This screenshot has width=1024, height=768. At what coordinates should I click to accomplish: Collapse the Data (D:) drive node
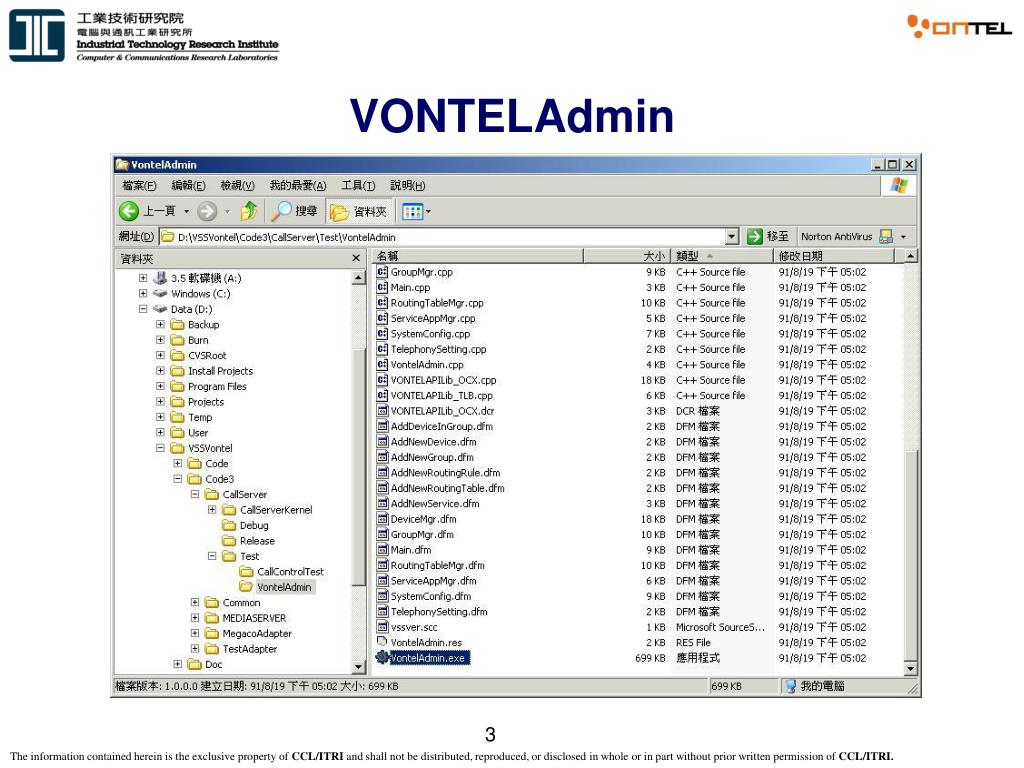[143, 309]
